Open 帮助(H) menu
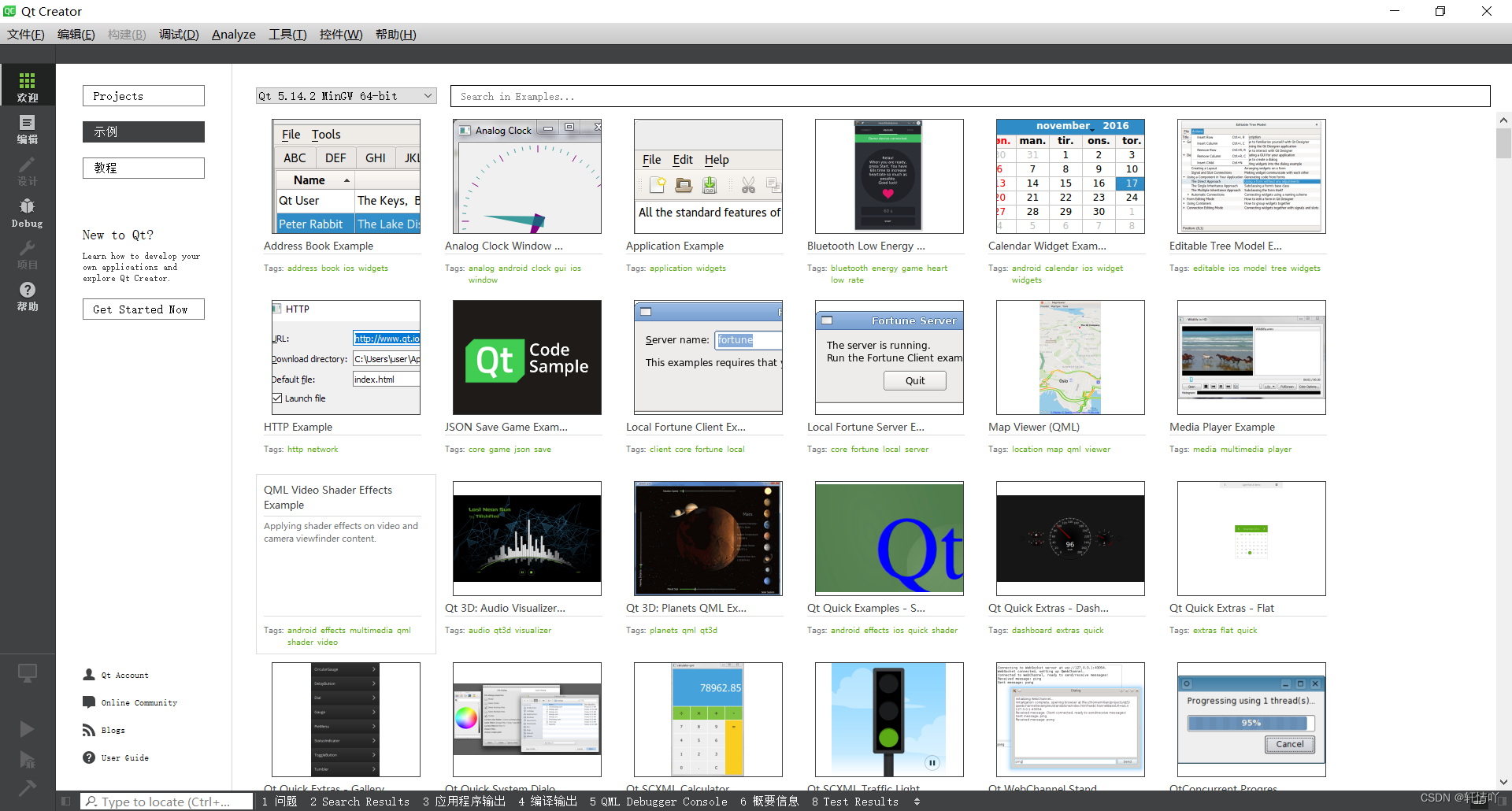This screenshot has height=811, width=1512. (x=396, y=34)
